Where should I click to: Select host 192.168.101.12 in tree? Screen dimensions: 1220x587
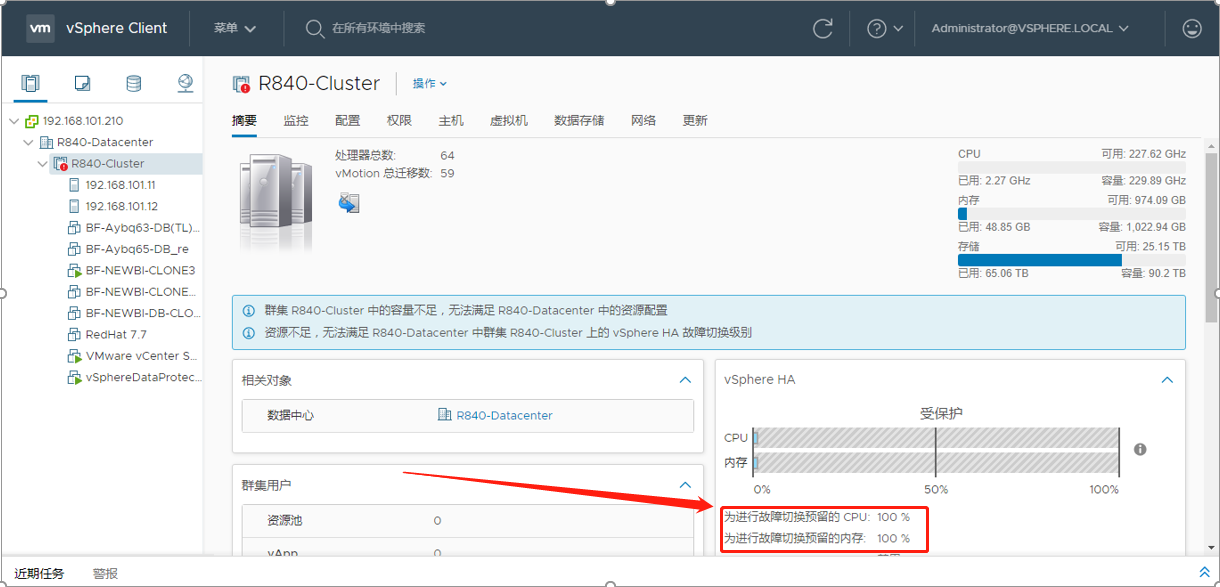(x=120, y=206)
